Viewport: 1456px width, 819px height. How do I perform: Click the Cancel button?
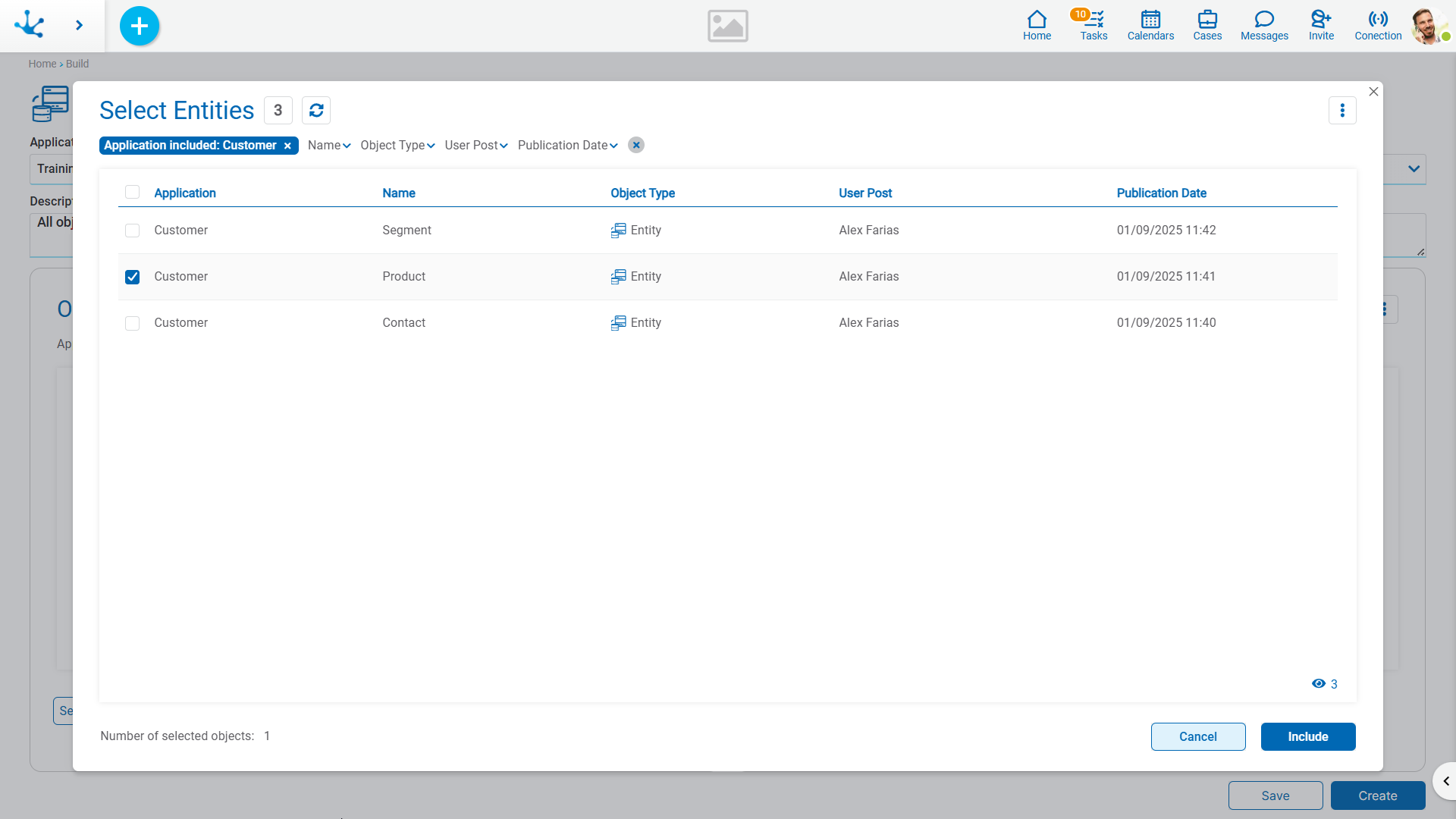point(1197,736)
